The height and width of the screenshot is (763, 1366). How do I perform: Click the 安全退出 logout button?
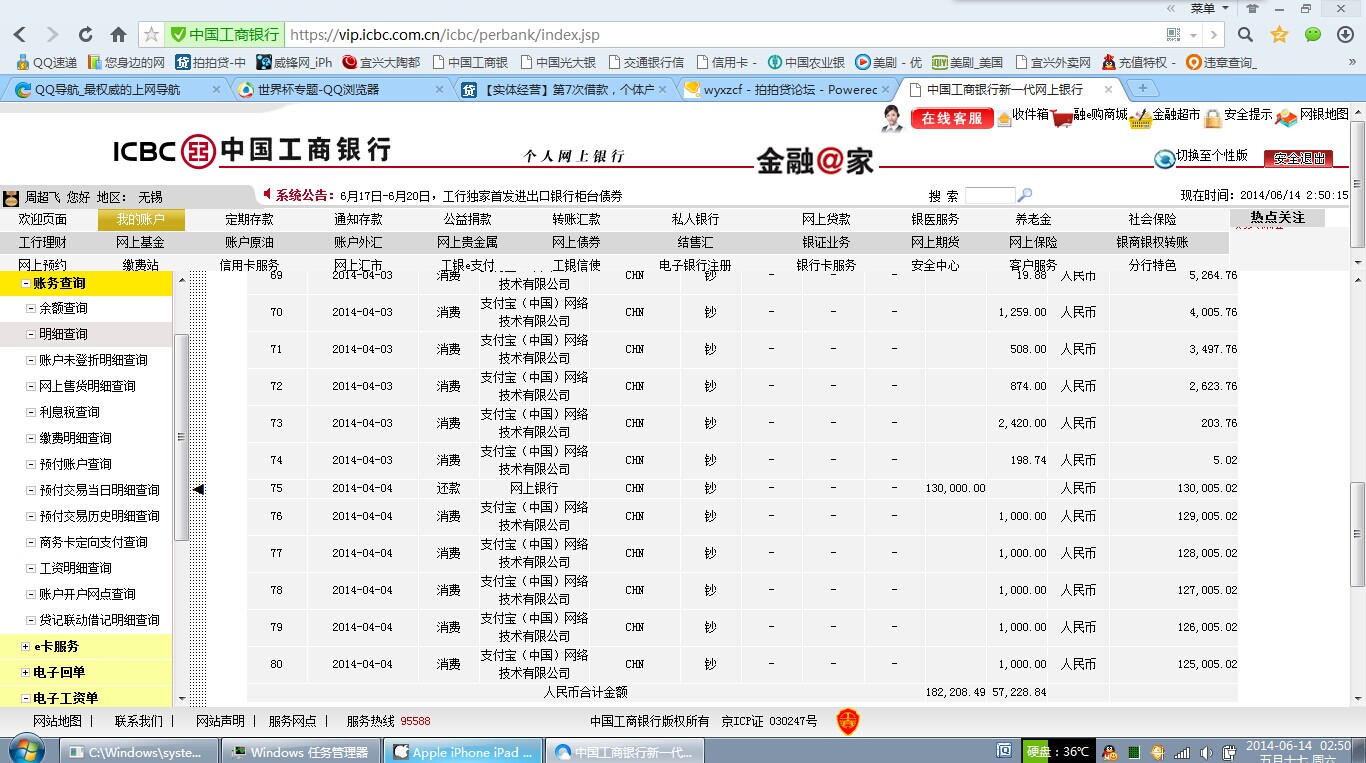click(x=1298, y=158)
